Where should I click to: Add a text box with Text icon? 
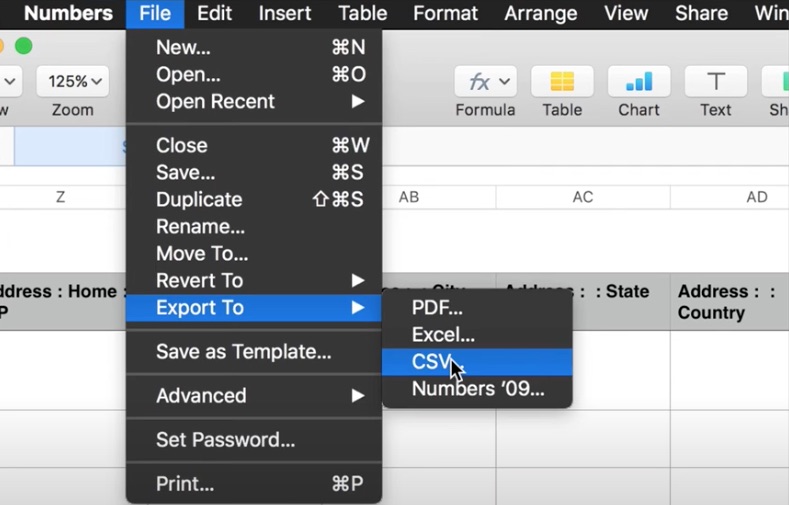click(715, 82)
